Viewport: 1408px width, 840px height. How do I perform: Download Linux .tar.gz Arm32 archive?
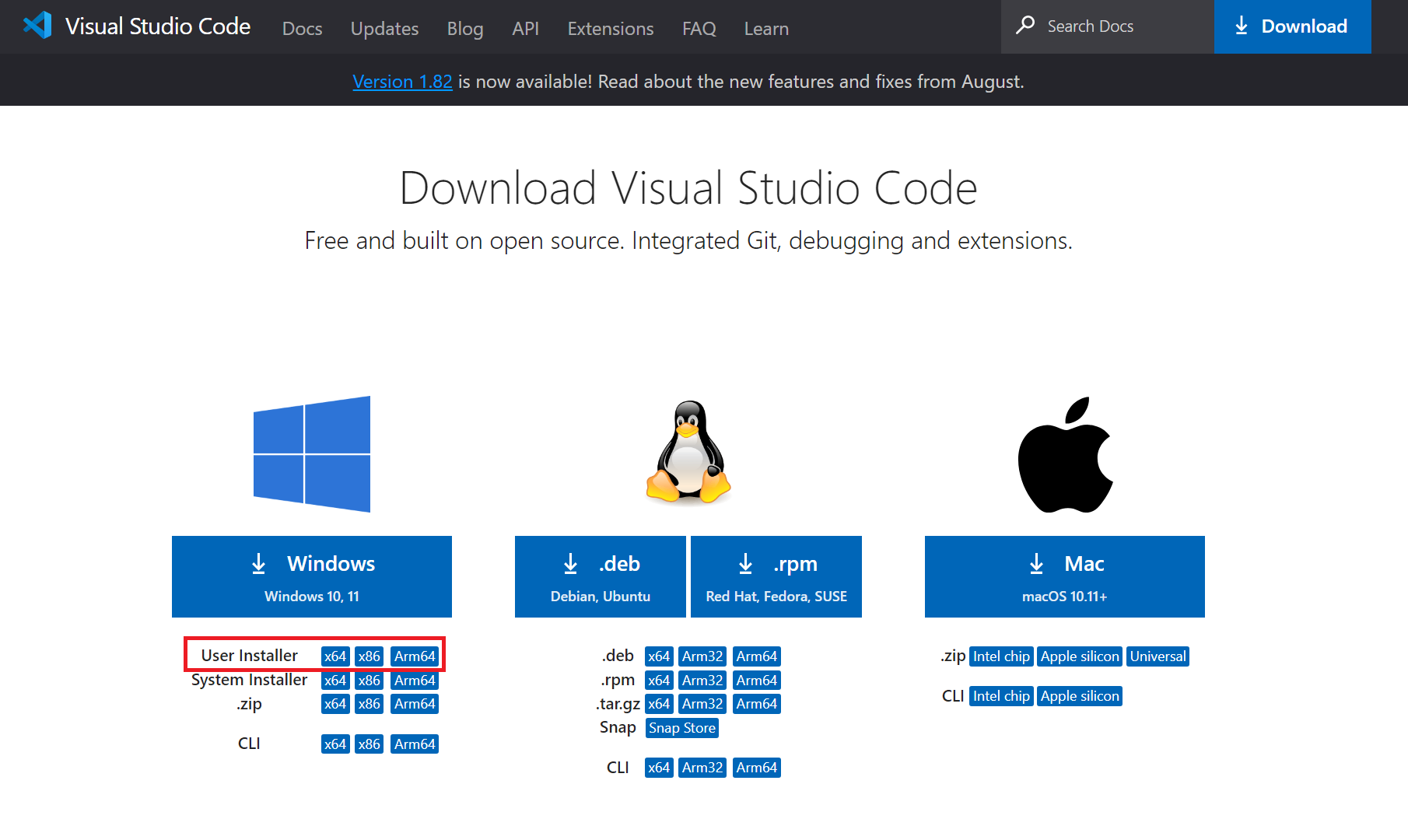coord(702,704)
